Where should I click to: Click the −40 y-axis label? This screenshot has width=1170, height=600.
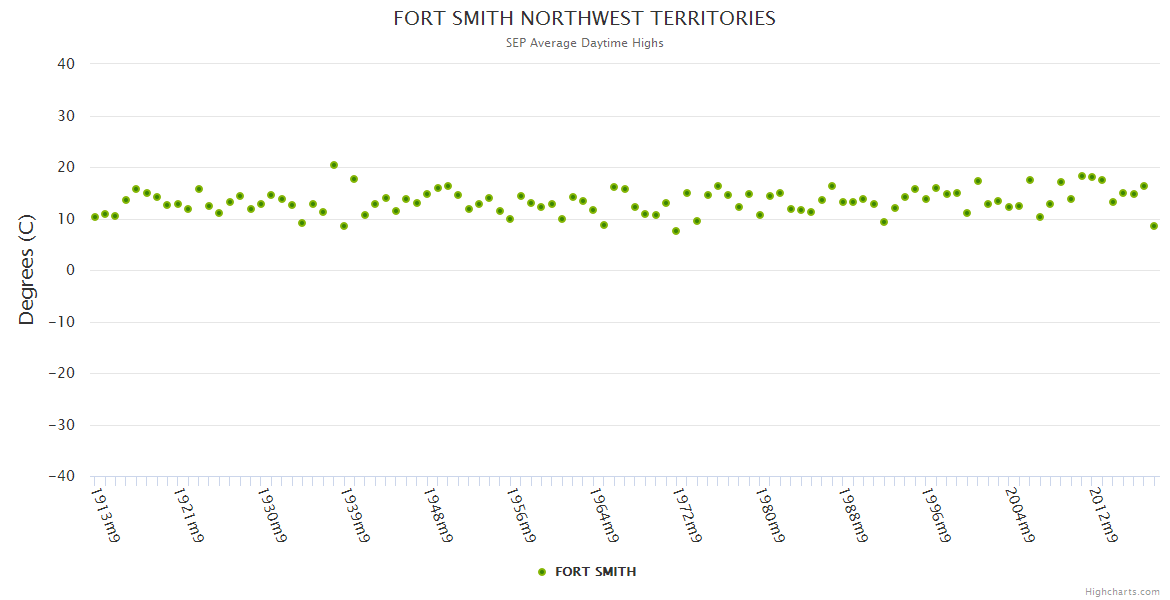[x=61, y=477]
